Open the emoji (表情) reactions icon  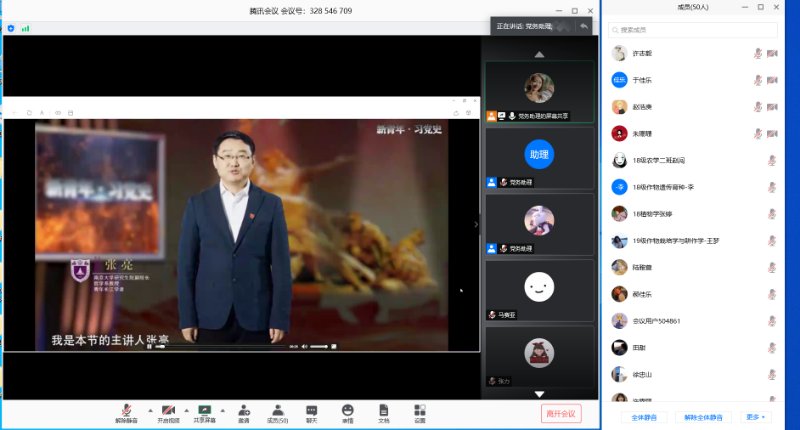[347, 412]
